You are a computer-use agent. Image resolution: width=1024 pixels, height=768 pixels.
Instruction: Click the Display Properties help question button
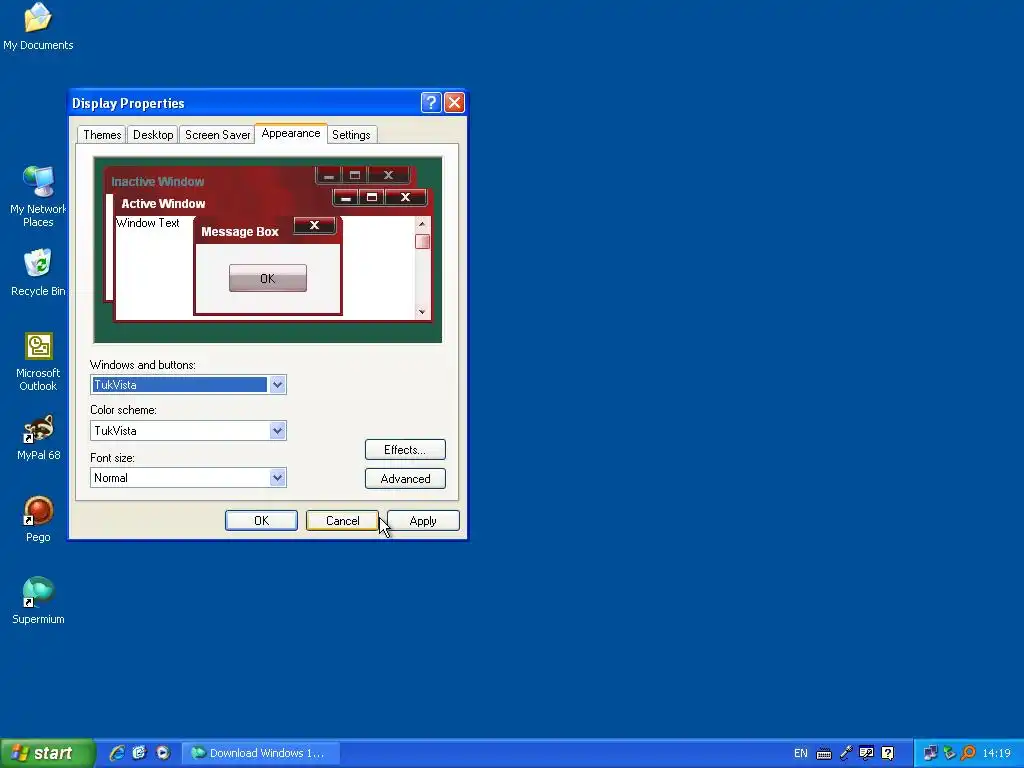(431, 103)
